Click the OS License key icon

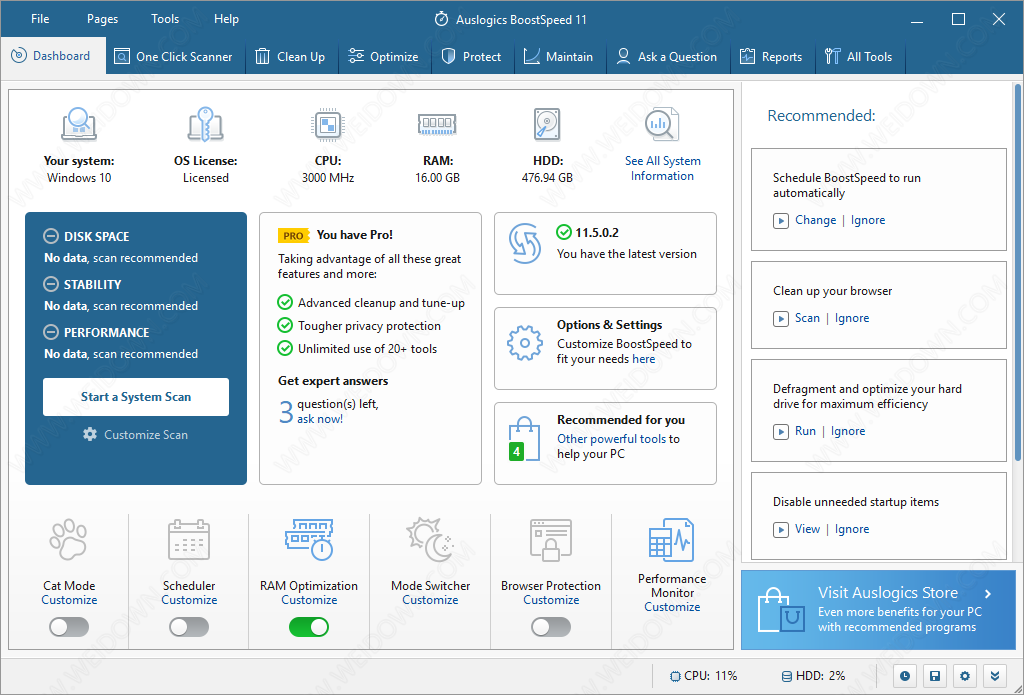pos(206,124)
